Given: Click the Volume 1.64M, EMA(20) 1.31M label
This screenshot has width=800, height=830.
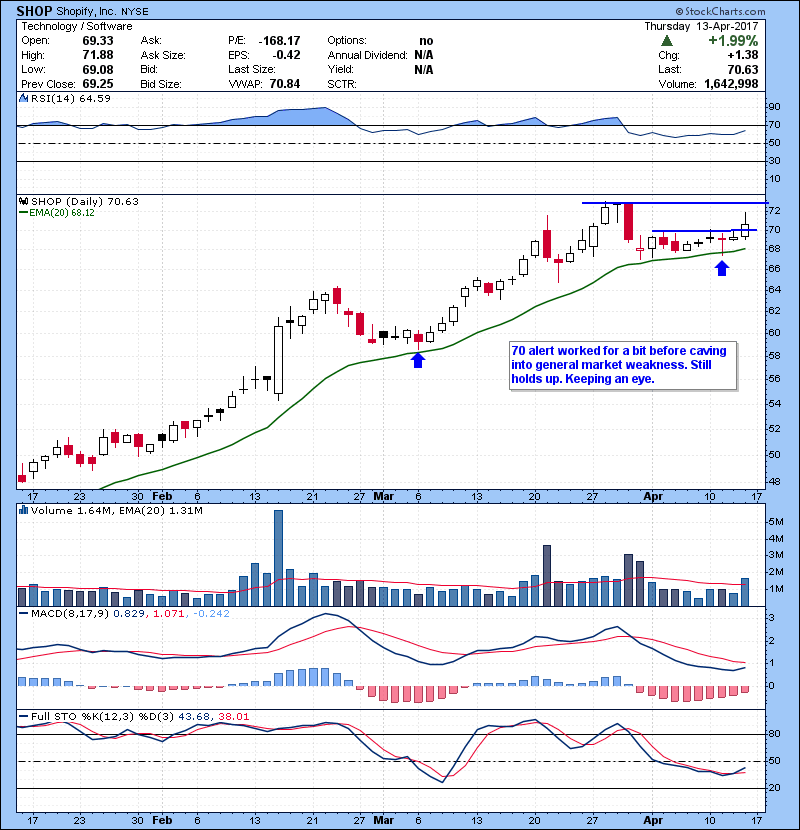Looking at the screenshot, I should [116, 511].
